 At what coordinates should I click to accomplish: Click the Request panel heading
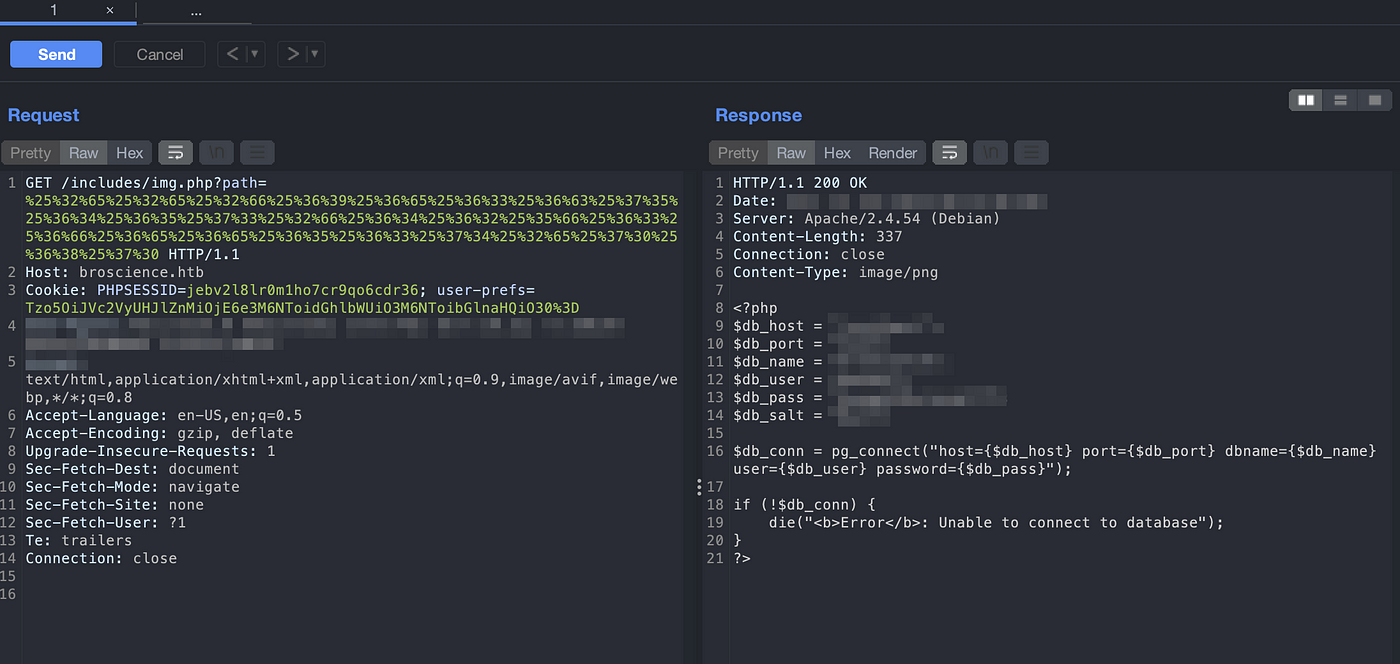[x=43, y=115]
